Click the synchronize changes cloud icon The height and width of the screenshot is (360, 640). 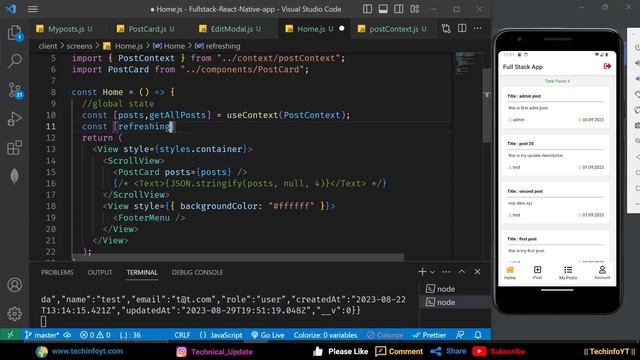point(67,335)
